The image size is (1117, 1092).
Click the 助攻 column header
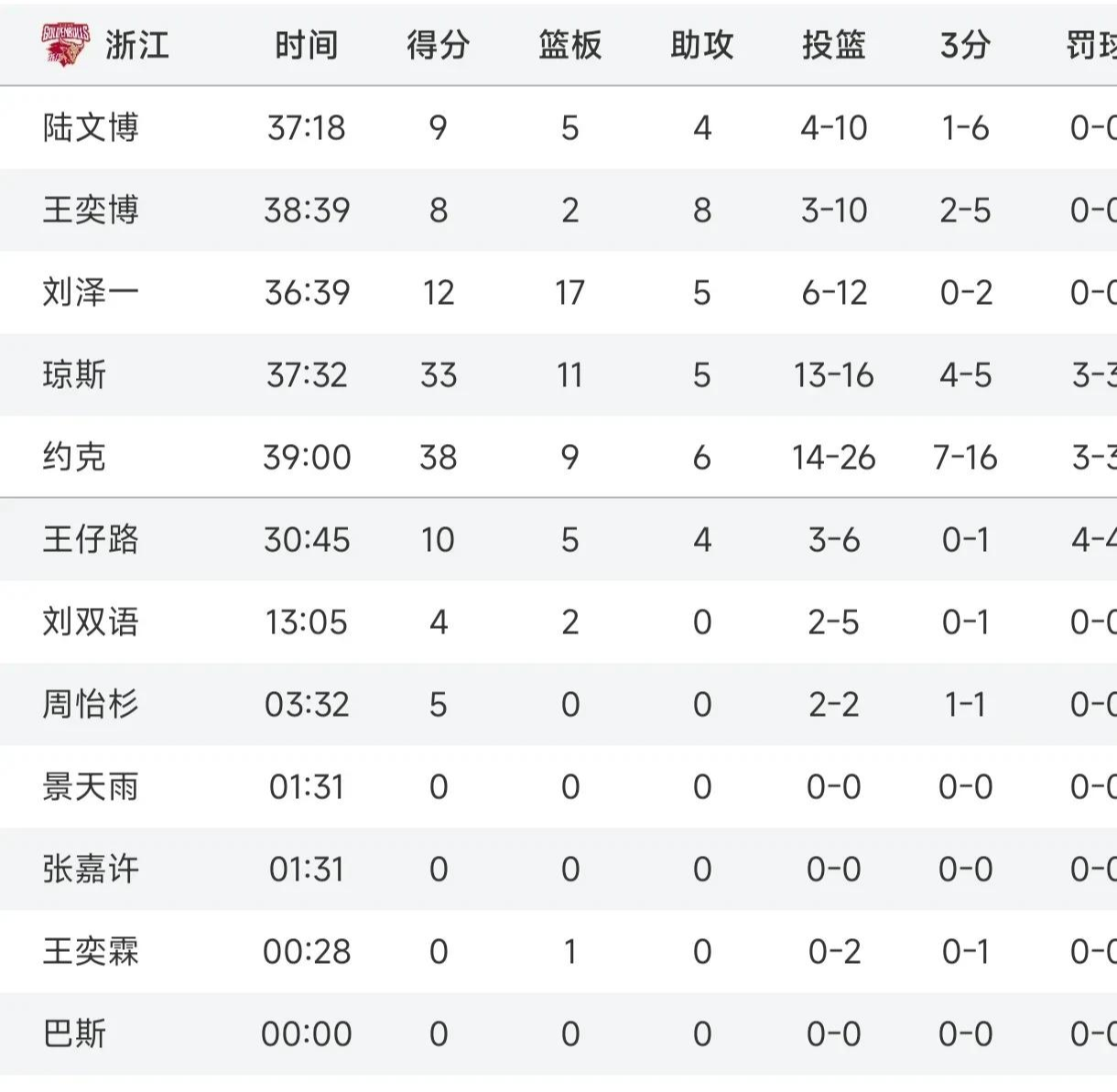(701, 45)
